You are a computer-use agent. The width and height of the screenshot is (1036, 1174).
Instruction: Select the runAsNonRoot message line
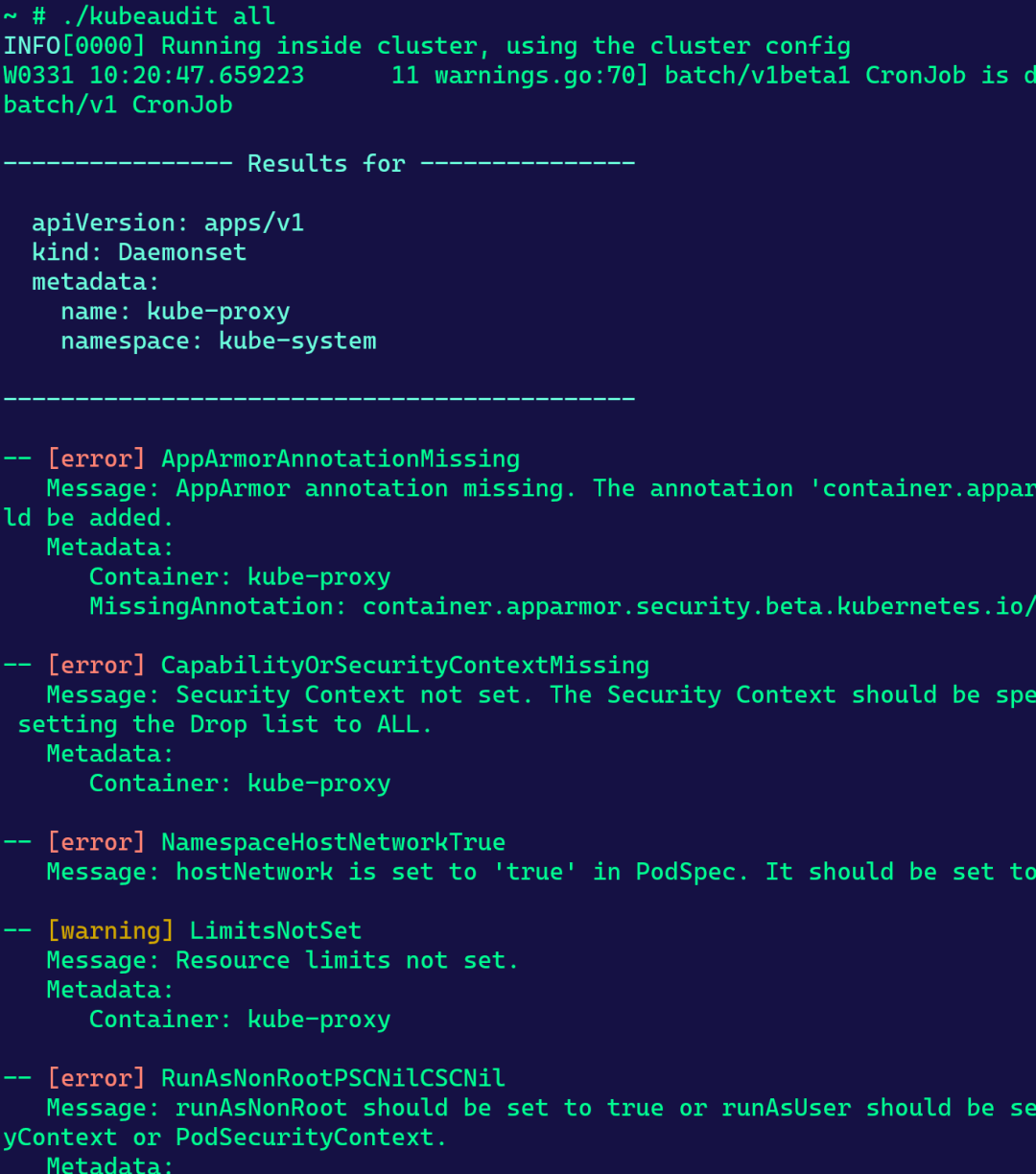click(x=541, y=1108)
